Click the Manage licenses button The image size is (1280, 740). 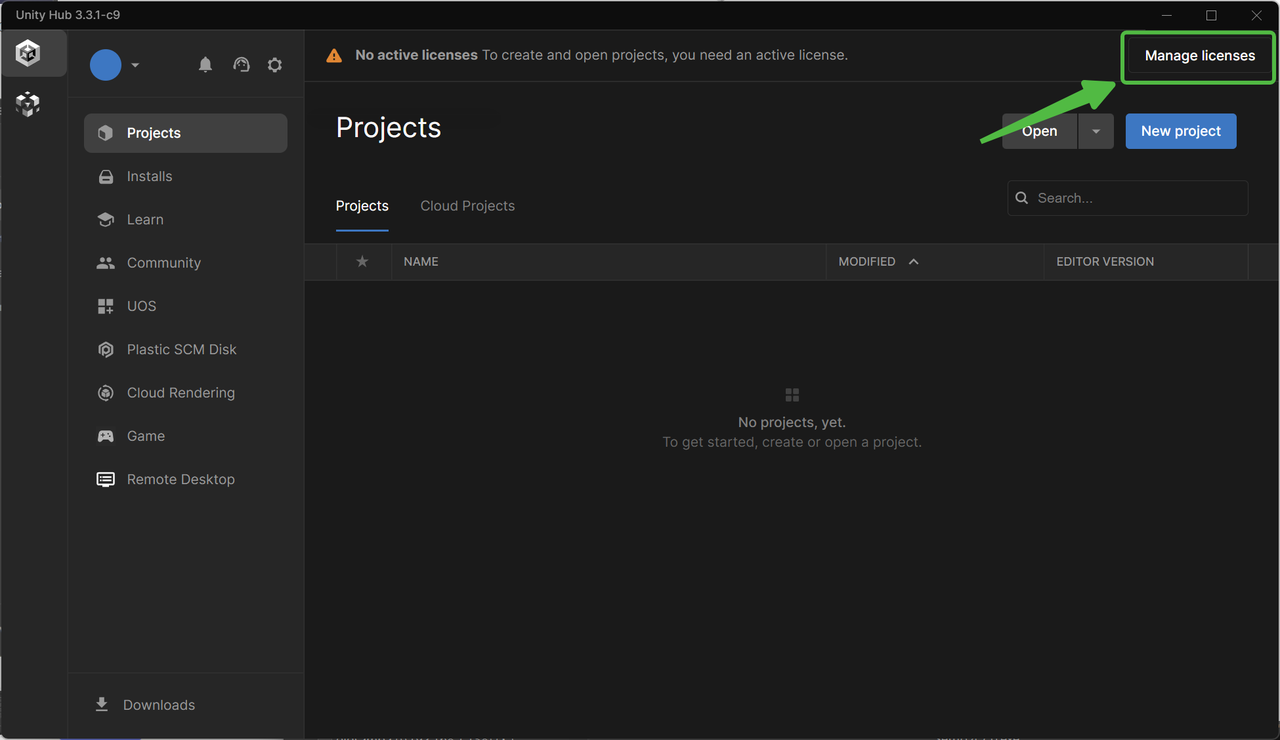point(1199,56)
